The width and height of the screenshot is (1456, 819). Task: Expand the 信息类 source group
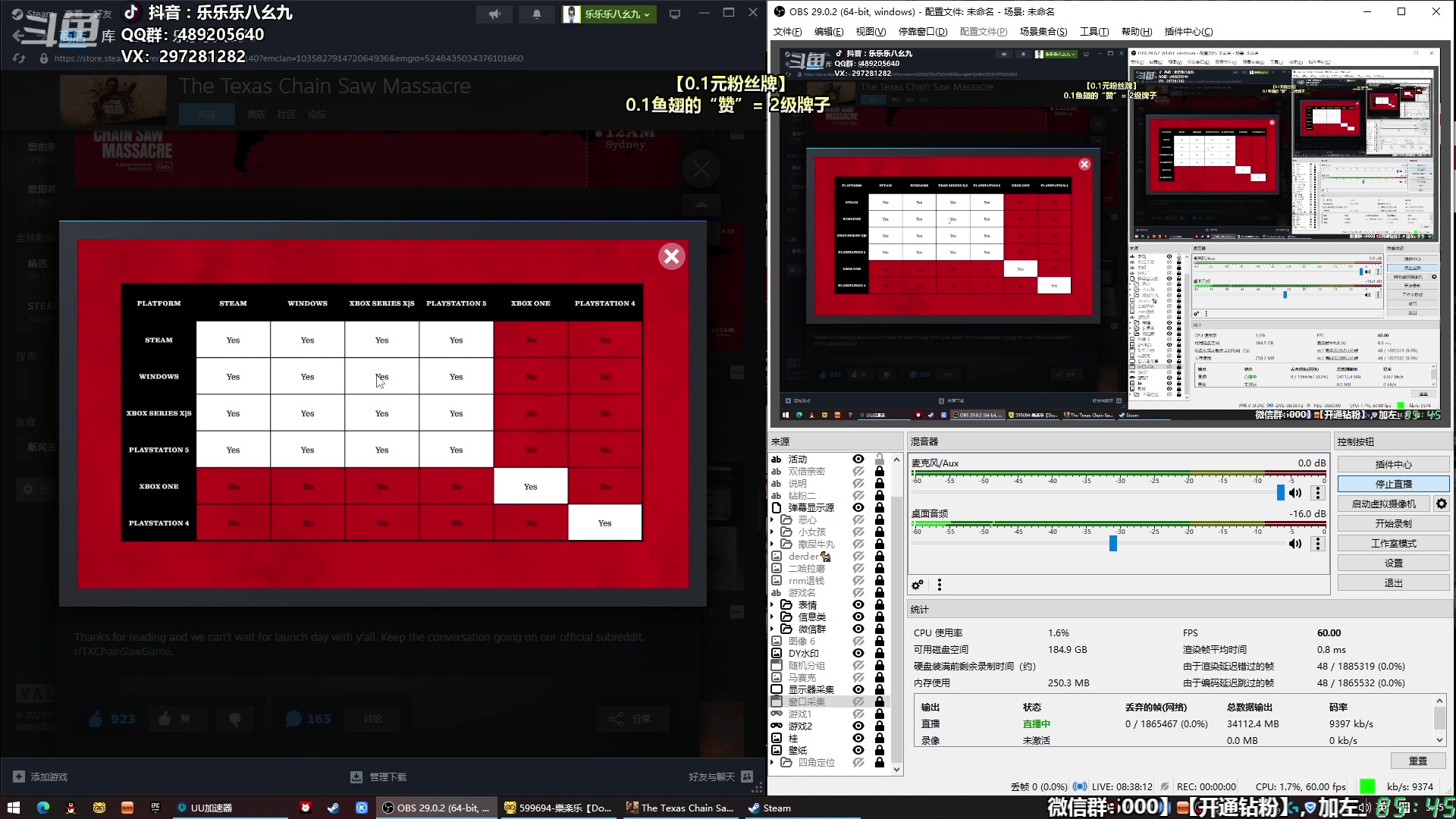coord(773,617)
